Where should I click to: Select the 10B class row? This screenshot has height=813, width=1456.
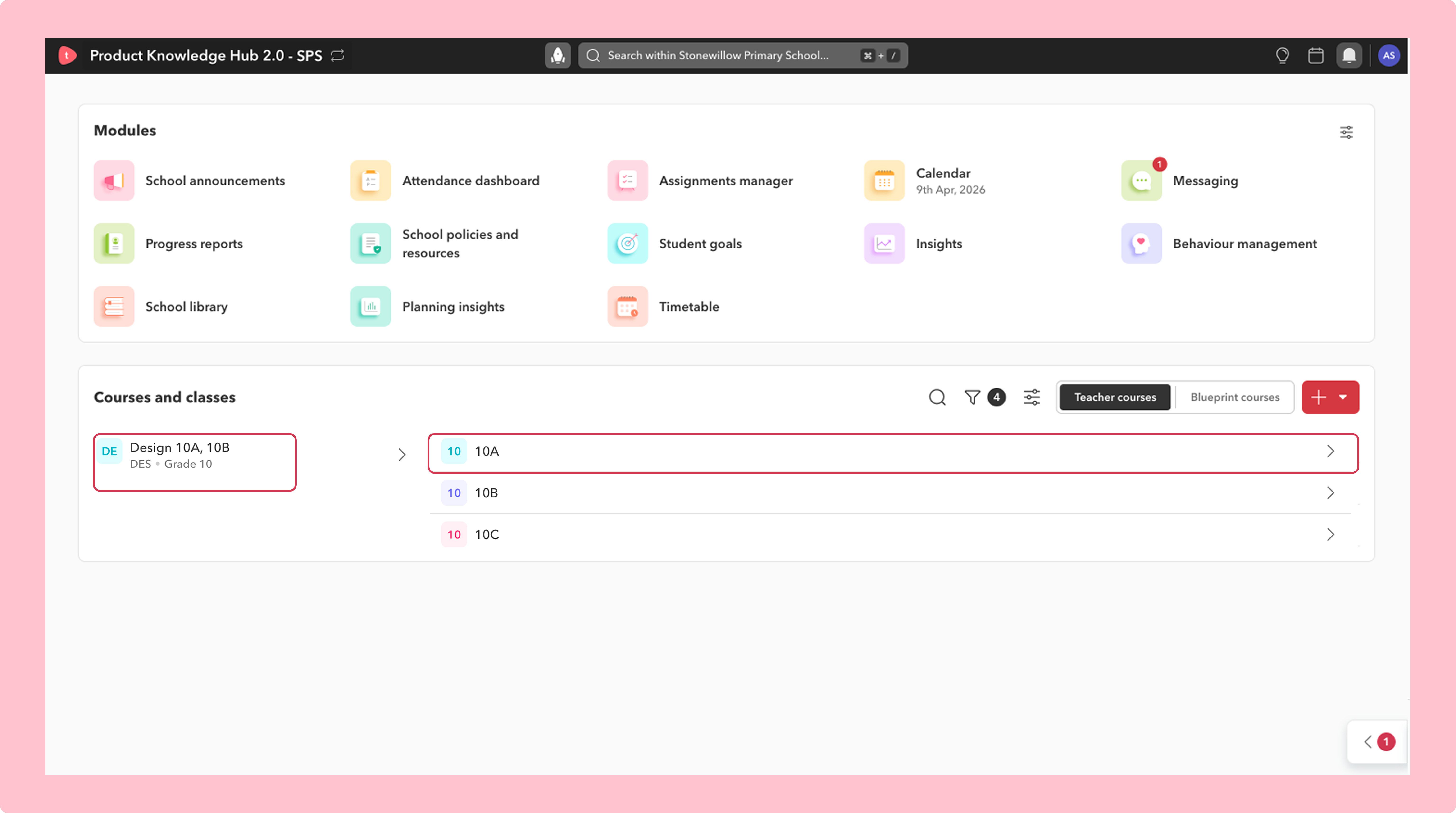(893, 493)
